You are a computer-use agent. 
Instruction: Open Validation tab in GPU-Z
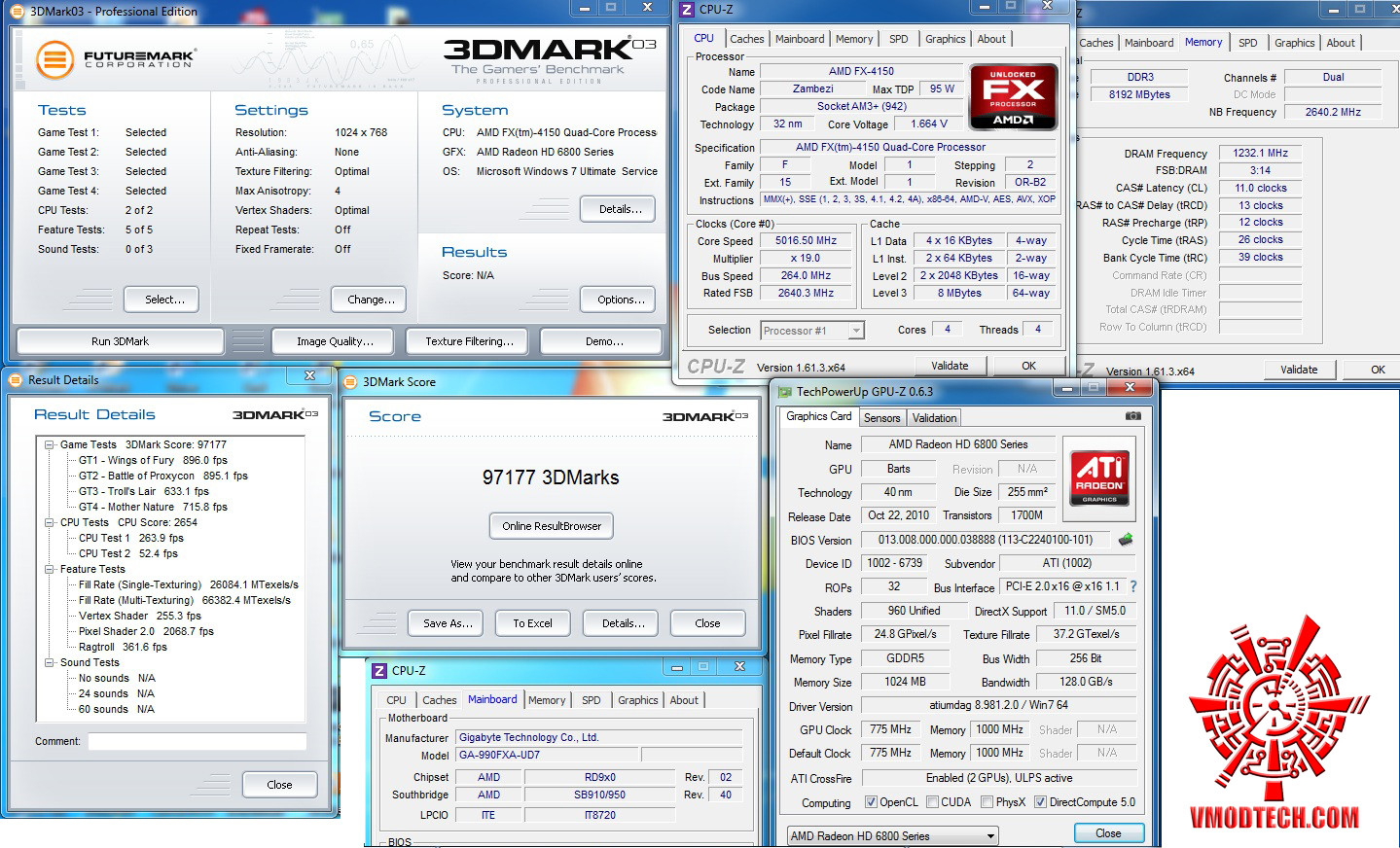[935, 418]
